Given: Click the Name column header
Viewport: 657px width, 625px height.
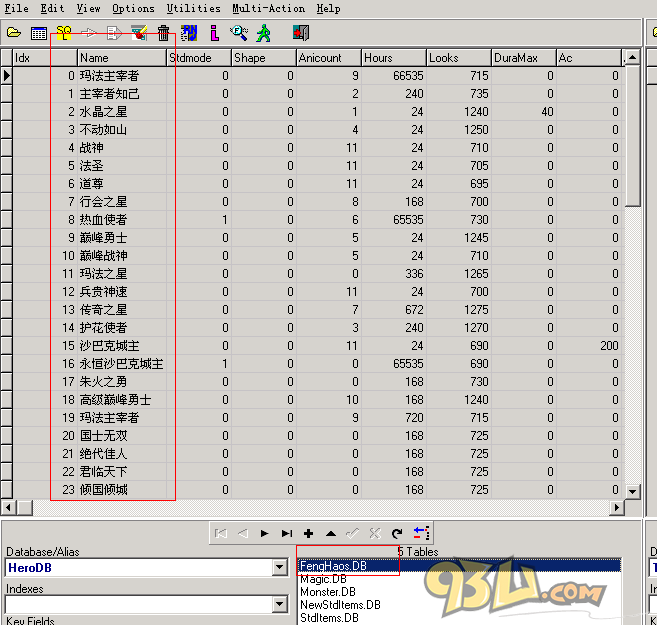Looking at the screenshot, I should [122, 58].
